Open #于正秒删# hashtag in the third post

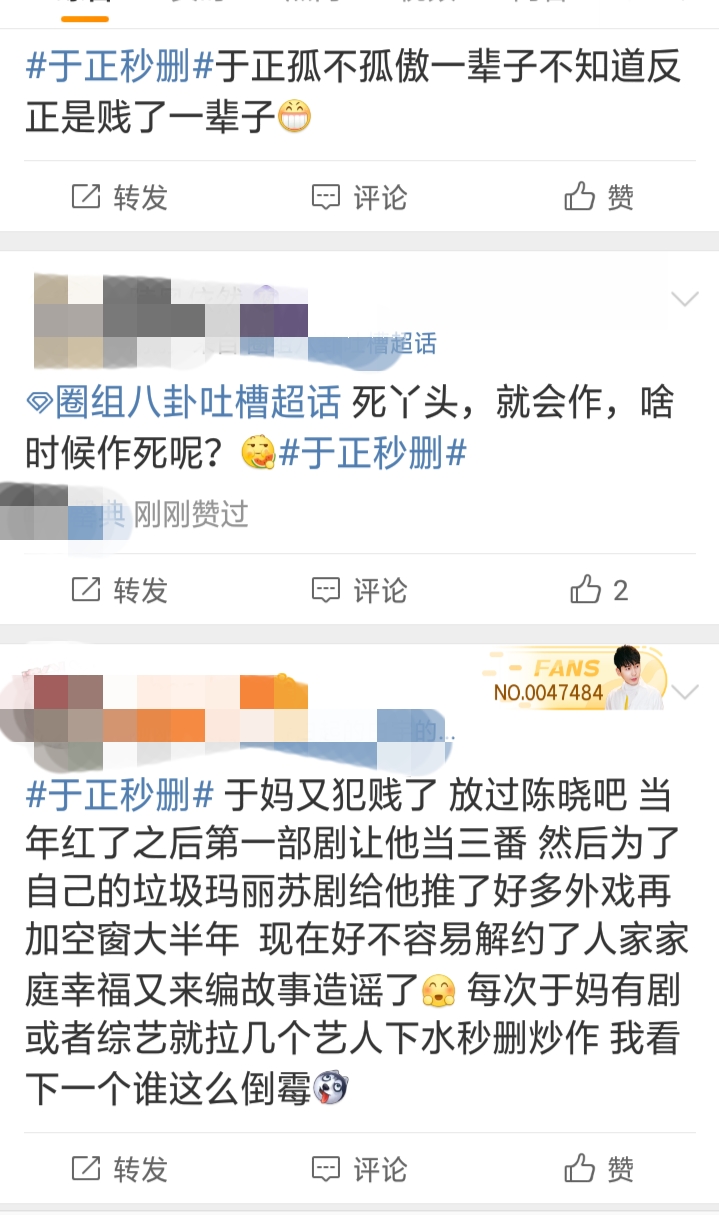tap(120, 796)
